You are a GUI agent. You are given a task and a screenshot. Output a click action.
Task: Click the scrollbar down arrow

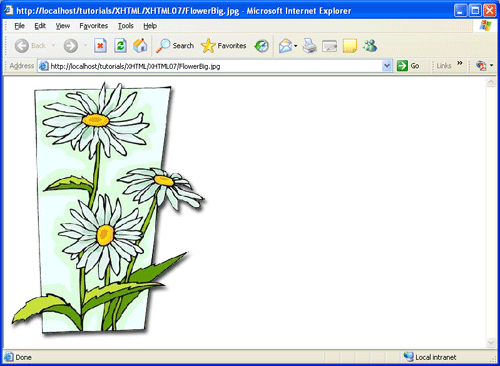pos(491,343)
